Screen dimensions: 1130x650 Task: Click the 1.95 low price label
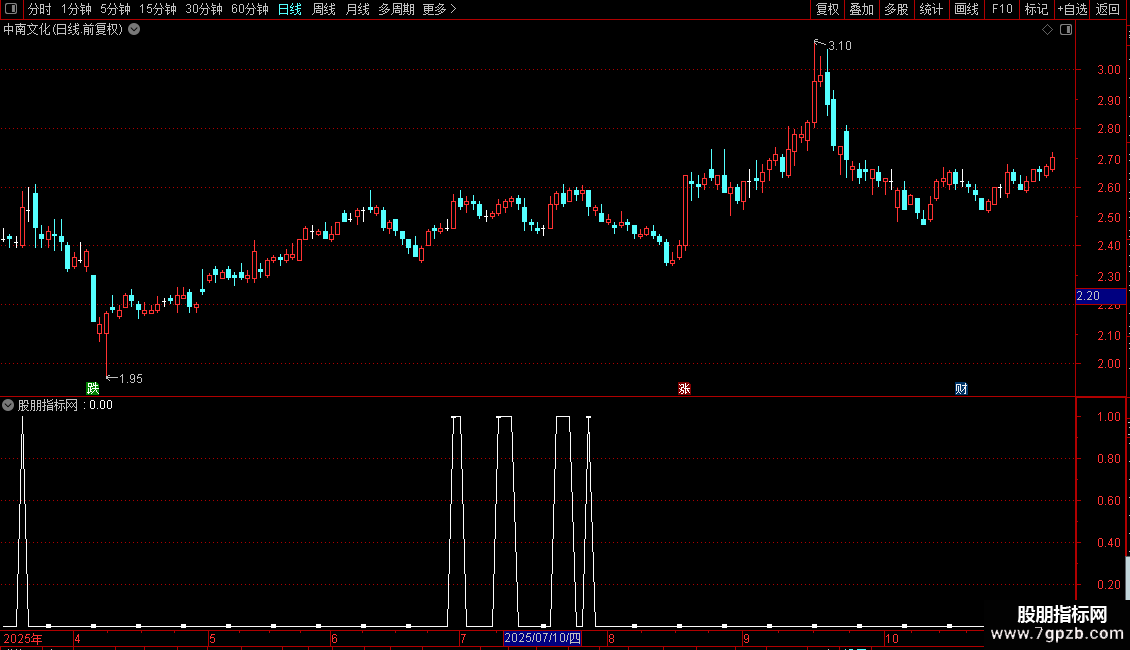tap(130, 379)
